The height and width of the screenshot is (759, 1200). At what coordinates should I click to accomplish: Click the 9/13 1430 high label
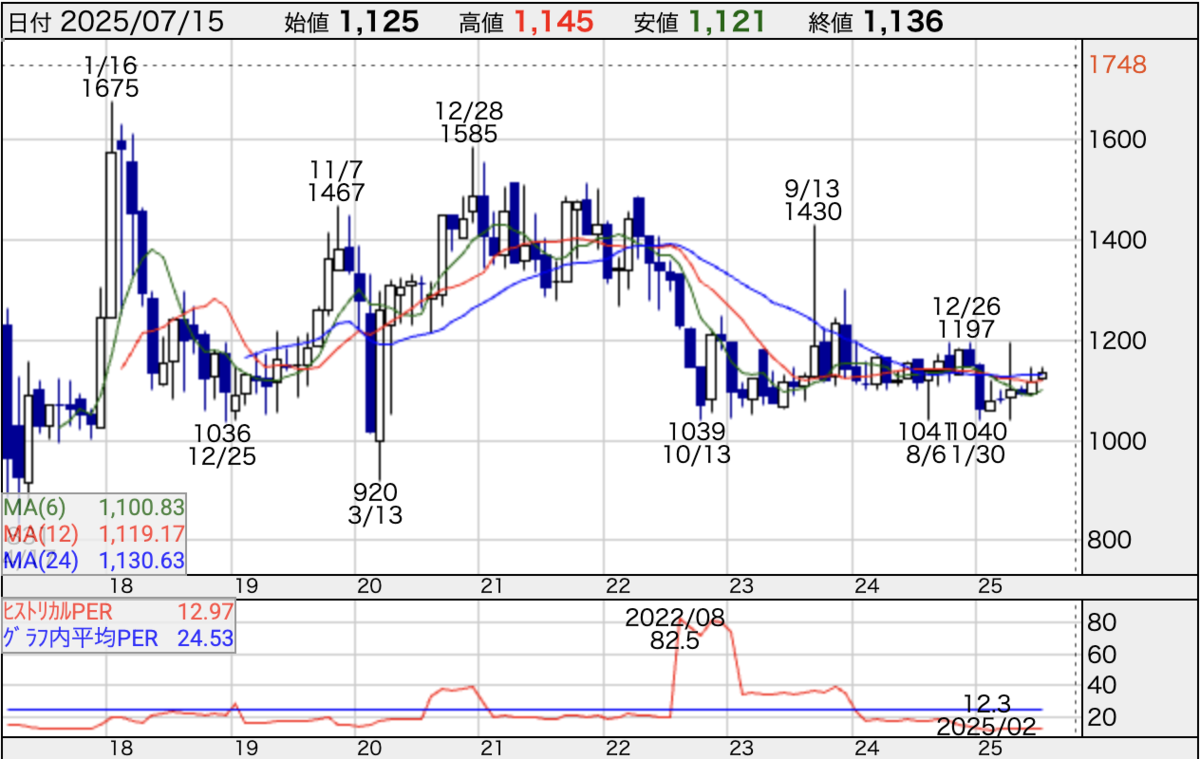tap(813, 200)
